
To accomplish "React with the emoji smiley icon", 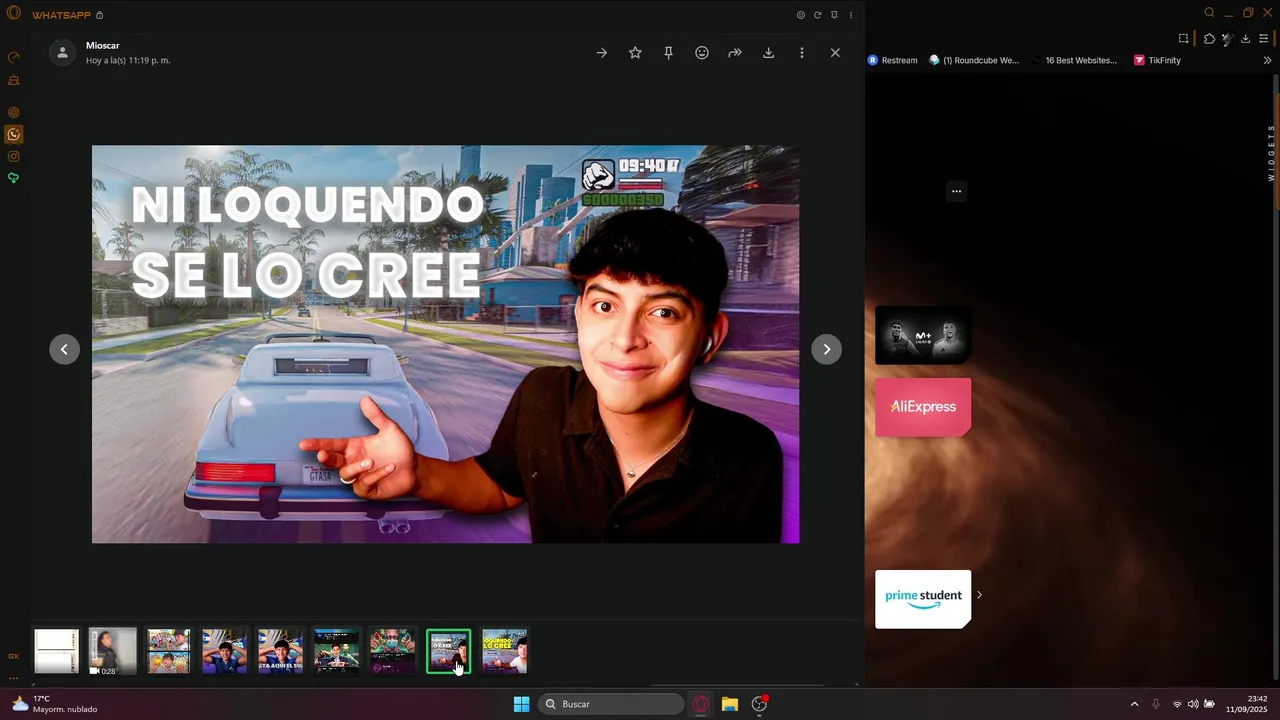I will 702,53.
